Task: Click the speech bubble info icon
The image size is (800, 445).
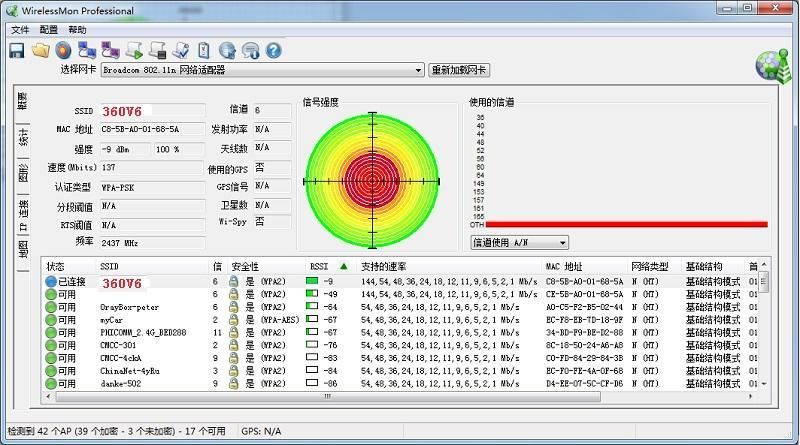Action: (251, 50)
